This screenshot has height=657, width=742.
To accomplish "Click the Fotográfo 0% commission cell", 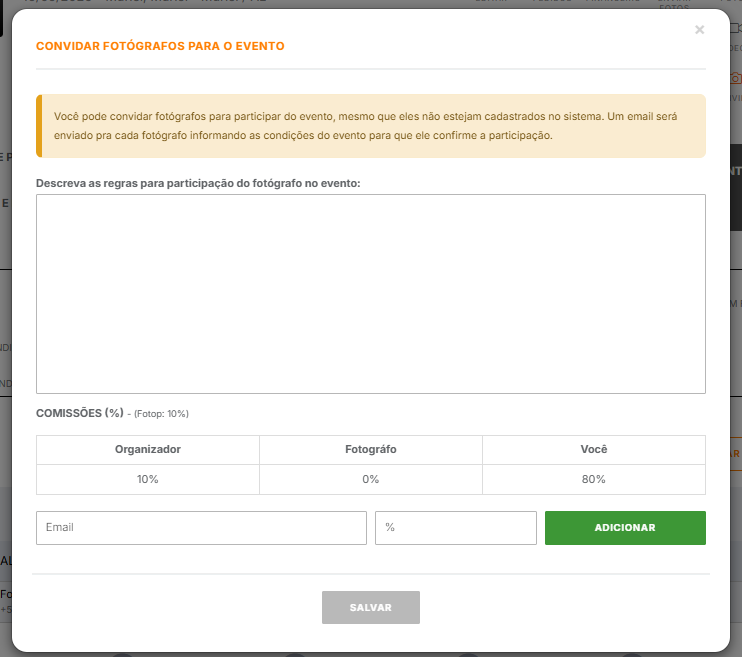I will pyautogui.click(x=370, y=479).
